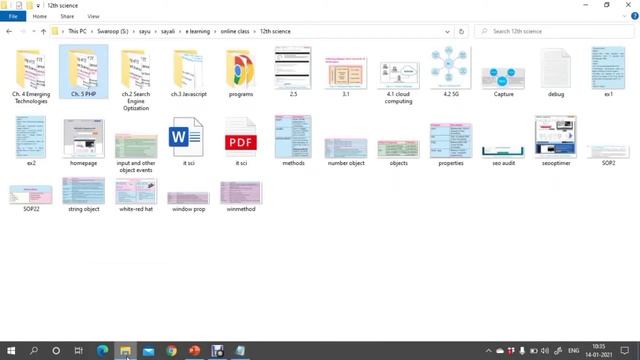
Task: Select the SOP2 image file
Action: click(608, 155)
